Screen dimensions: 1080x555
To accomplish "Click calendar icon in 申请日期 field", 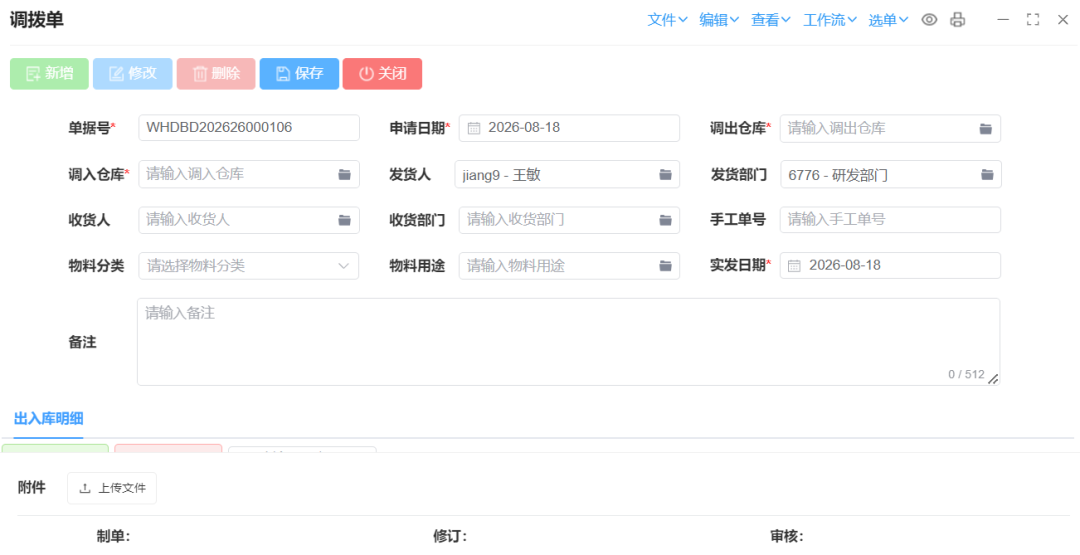I will [x=474, y=128].
